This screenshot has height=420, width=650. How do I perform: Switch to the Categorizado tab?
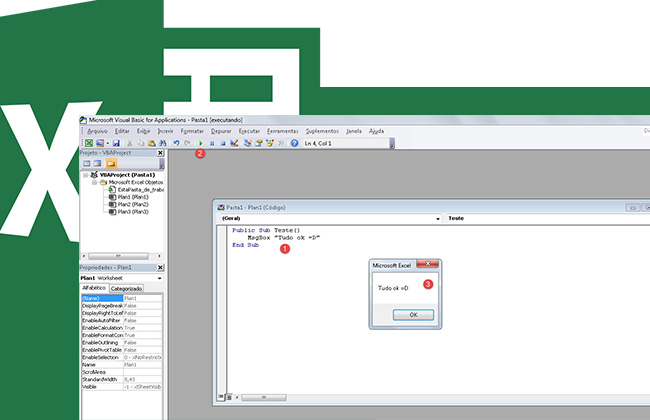click(126, 289)
